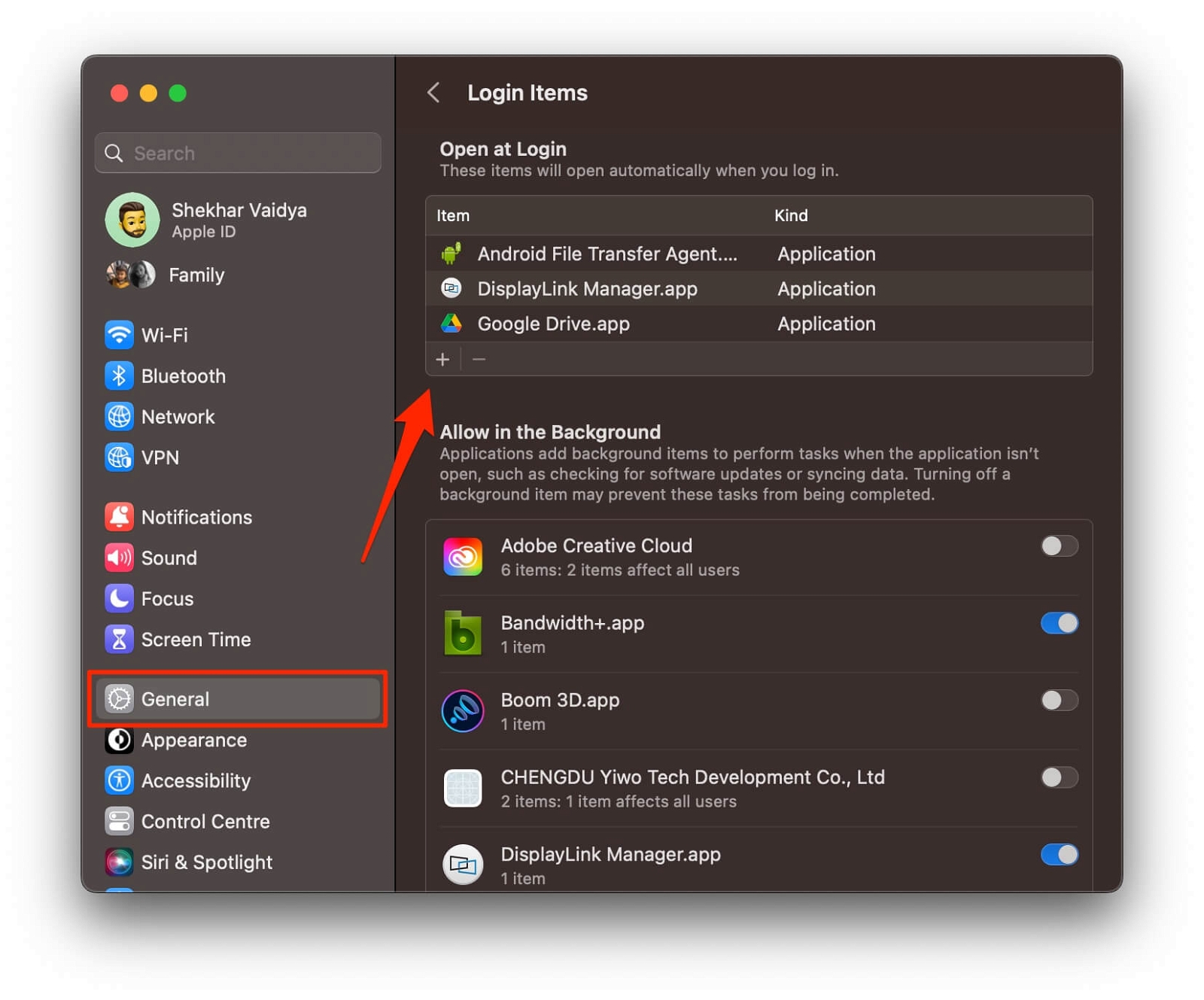Select the Bluetooth icon
The width and height of the screenshot is (1204, 1000).
pyautogui.click(x=120, y=375)
